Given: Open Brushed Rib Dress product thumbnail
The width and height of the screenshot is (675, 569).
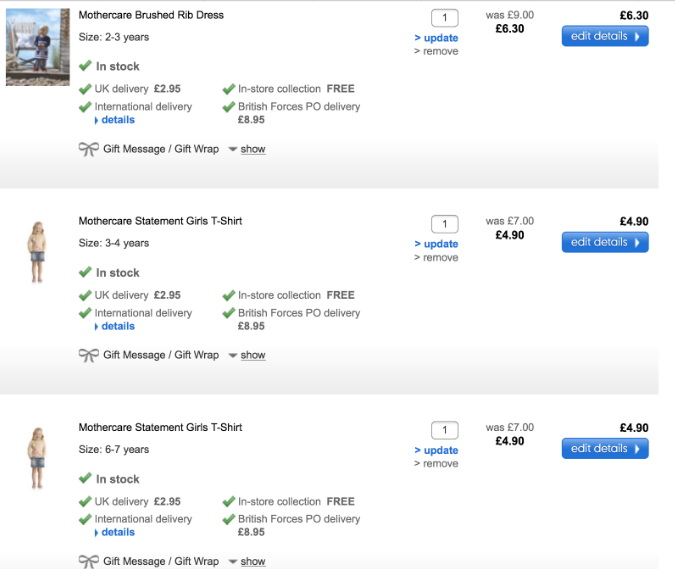Looking at the screenshot, I should [x=38, y=47].
